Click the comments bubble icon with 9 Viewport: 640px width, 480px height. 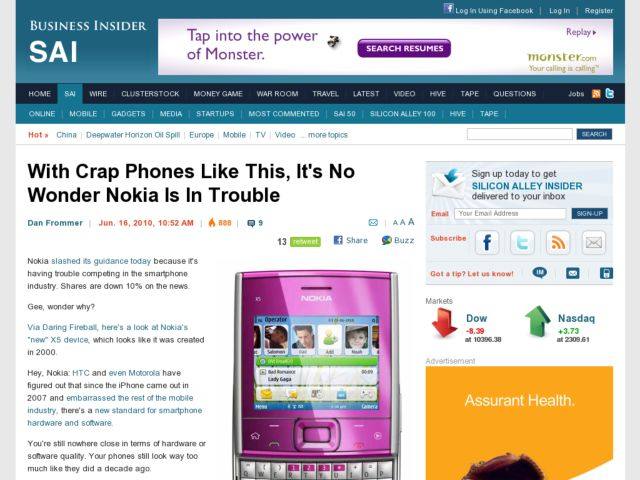click(251, 223)
